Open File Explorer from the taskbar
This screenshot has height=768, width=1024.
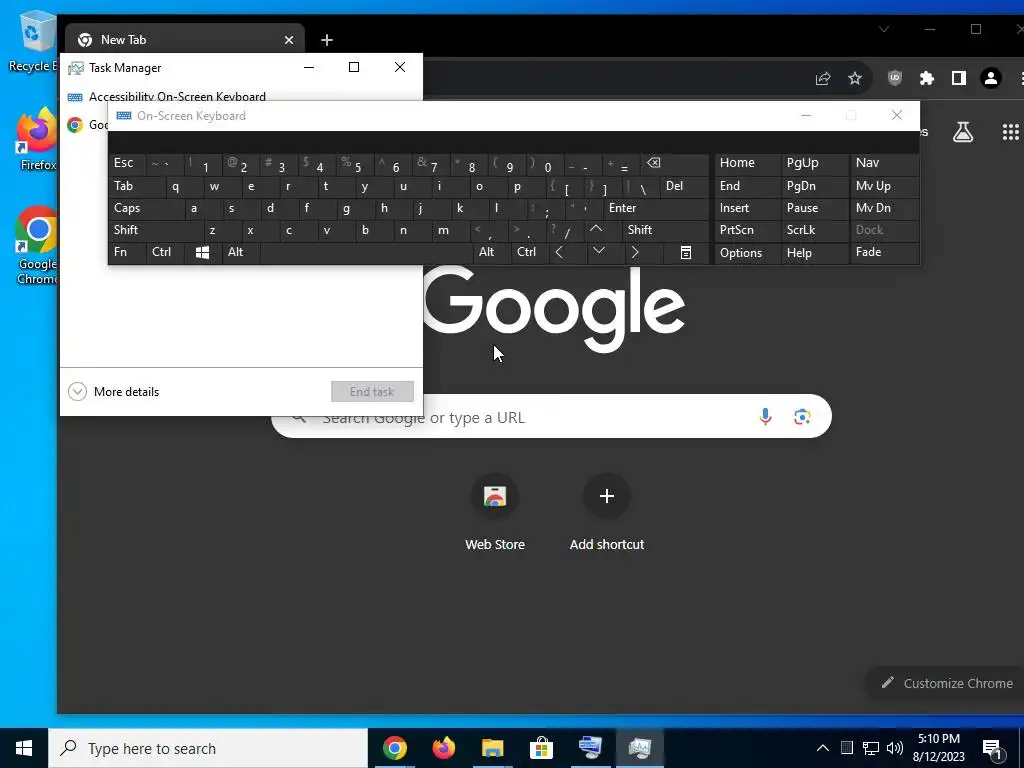pos(492,748)
